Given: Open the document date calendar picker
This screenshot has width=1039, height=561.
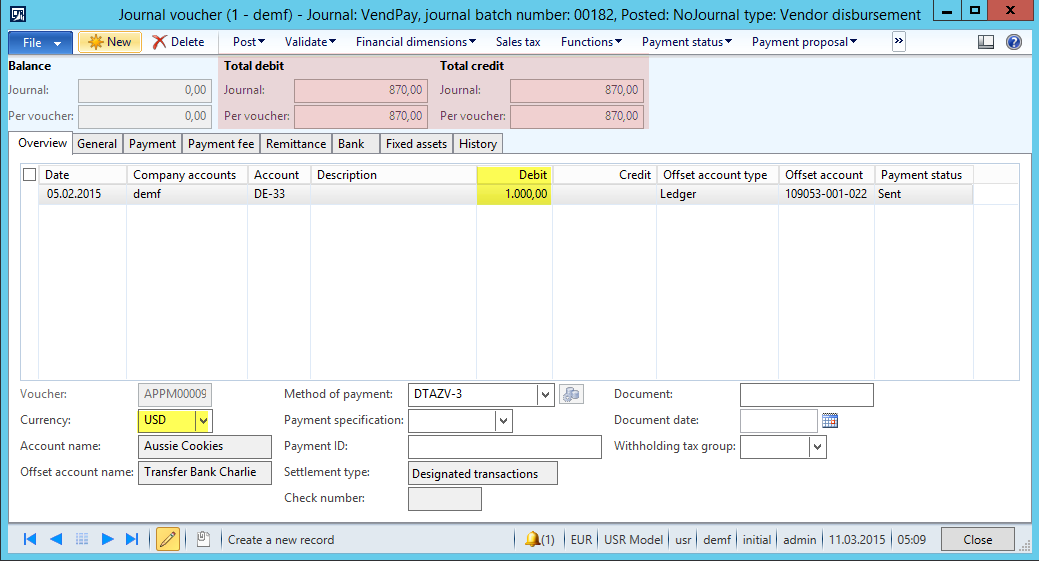Looking at the screenshot, I should pos(830,421).
